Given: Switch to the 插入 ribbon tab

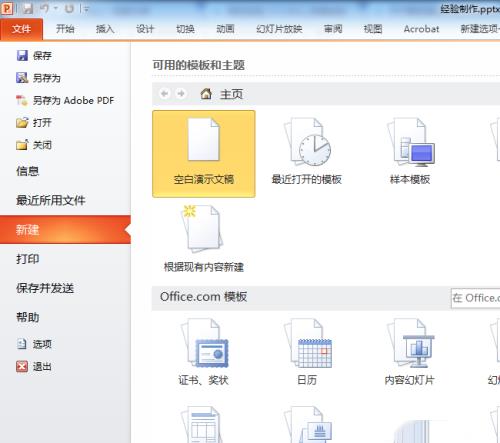Looking at the screenshot, I should point(105,29).
